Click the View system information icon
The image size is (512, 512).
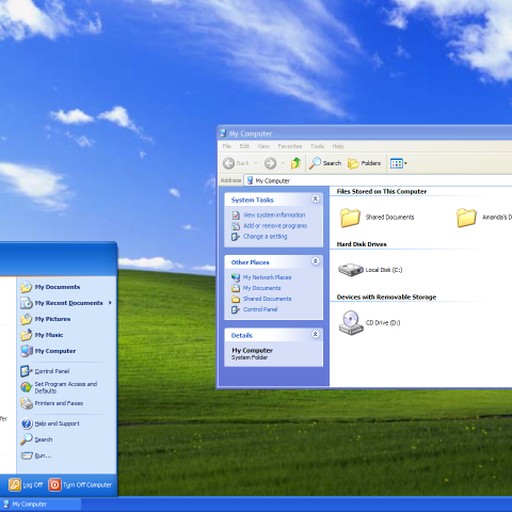point(236,215)
